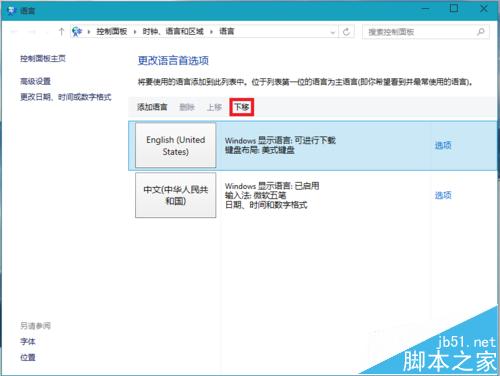Click 输入法: 微软五笔 text
This screenshot has width=500, height=376.
[256, 195]
